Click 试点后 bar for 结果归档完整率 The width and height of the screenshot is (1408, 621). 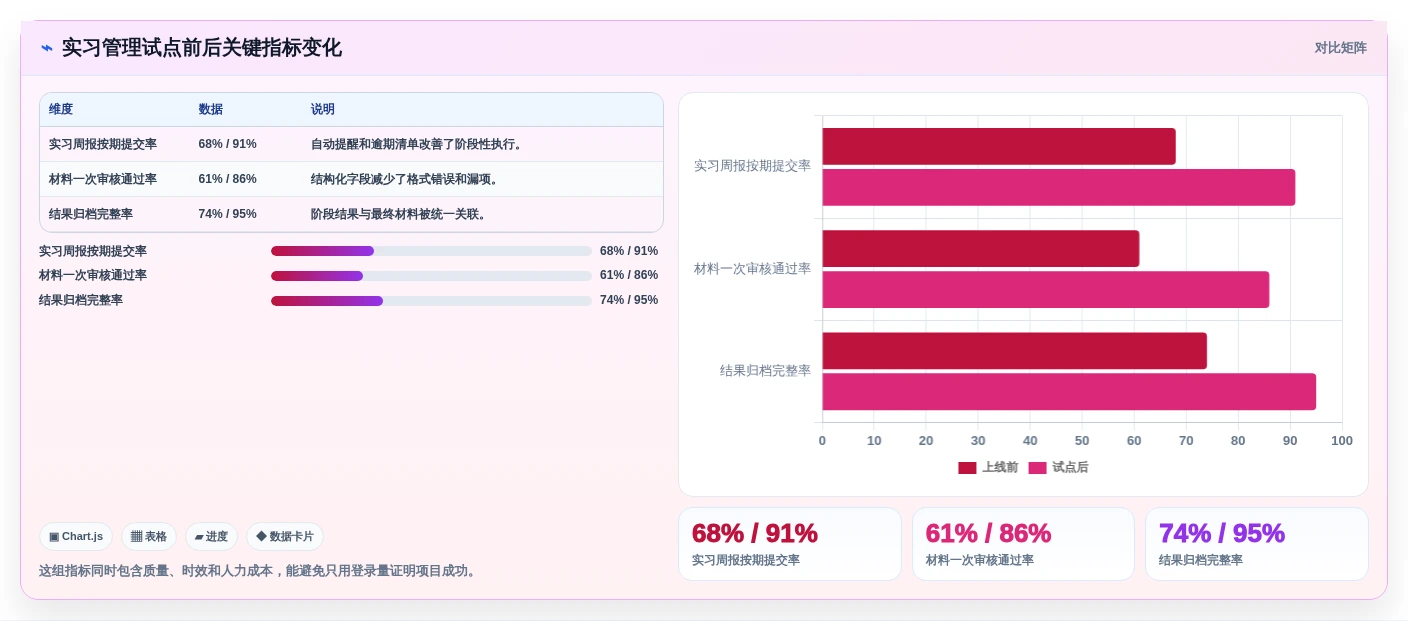click(x=1069, y=392)
